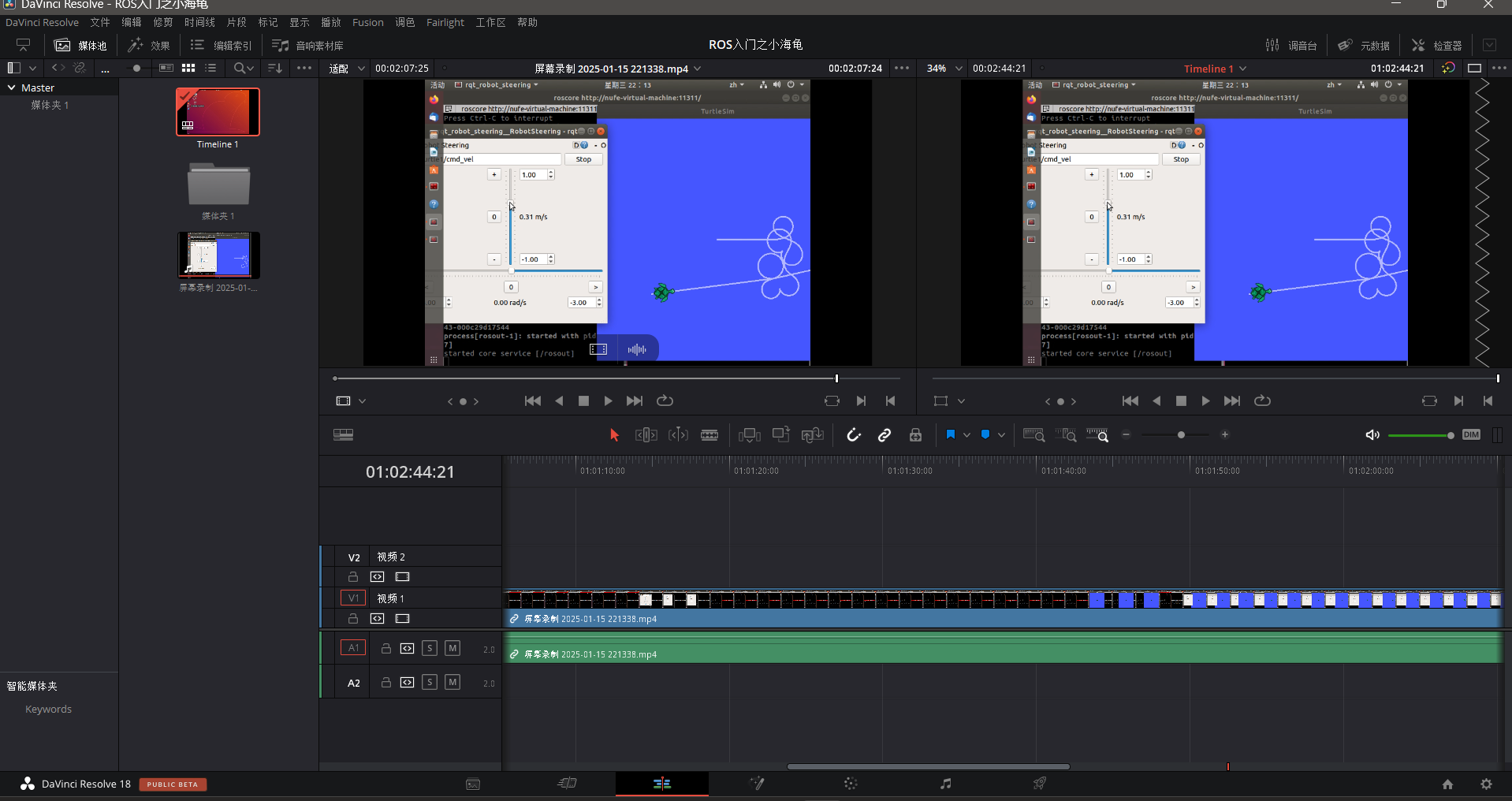Click the Replace Clip icon
Screen dimensions: 1512x801
813,435
